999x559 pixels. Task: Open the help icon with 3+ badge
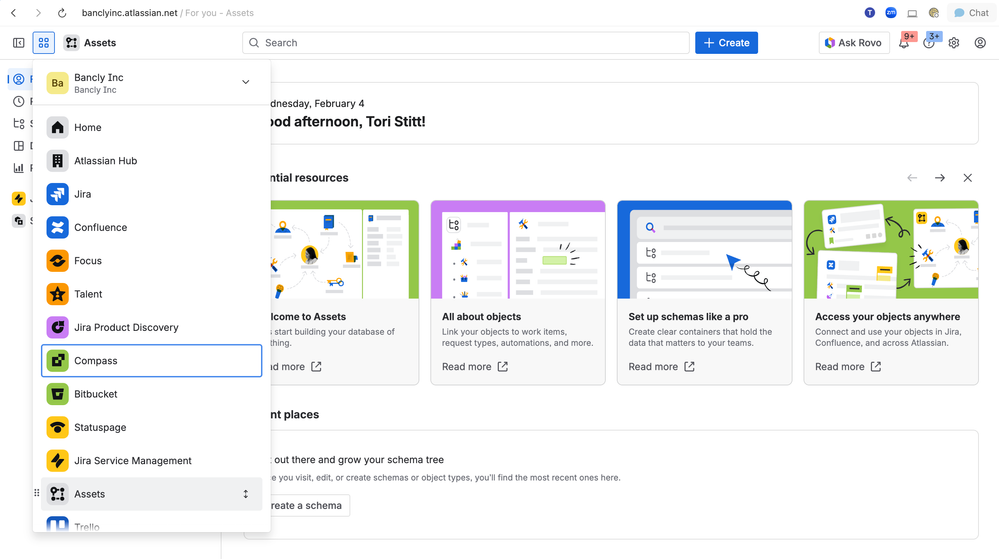point(929,43)
